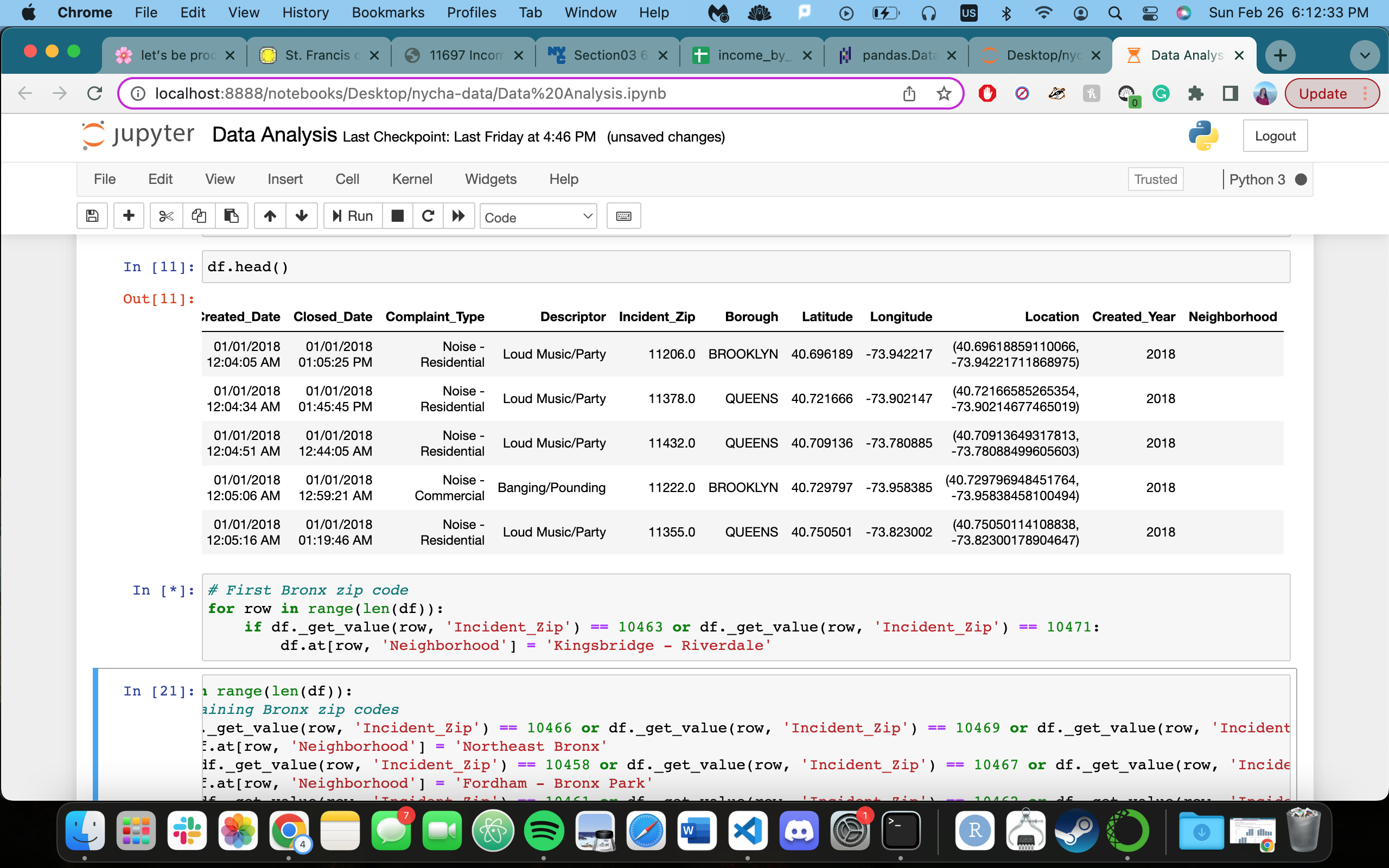
Task: Click the Logout button
Action: tap(1275, 136)
